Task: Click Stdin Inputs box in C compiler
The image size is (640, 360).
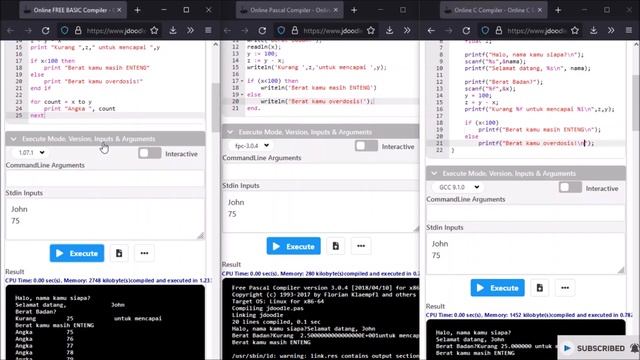Action: [526, 253]
